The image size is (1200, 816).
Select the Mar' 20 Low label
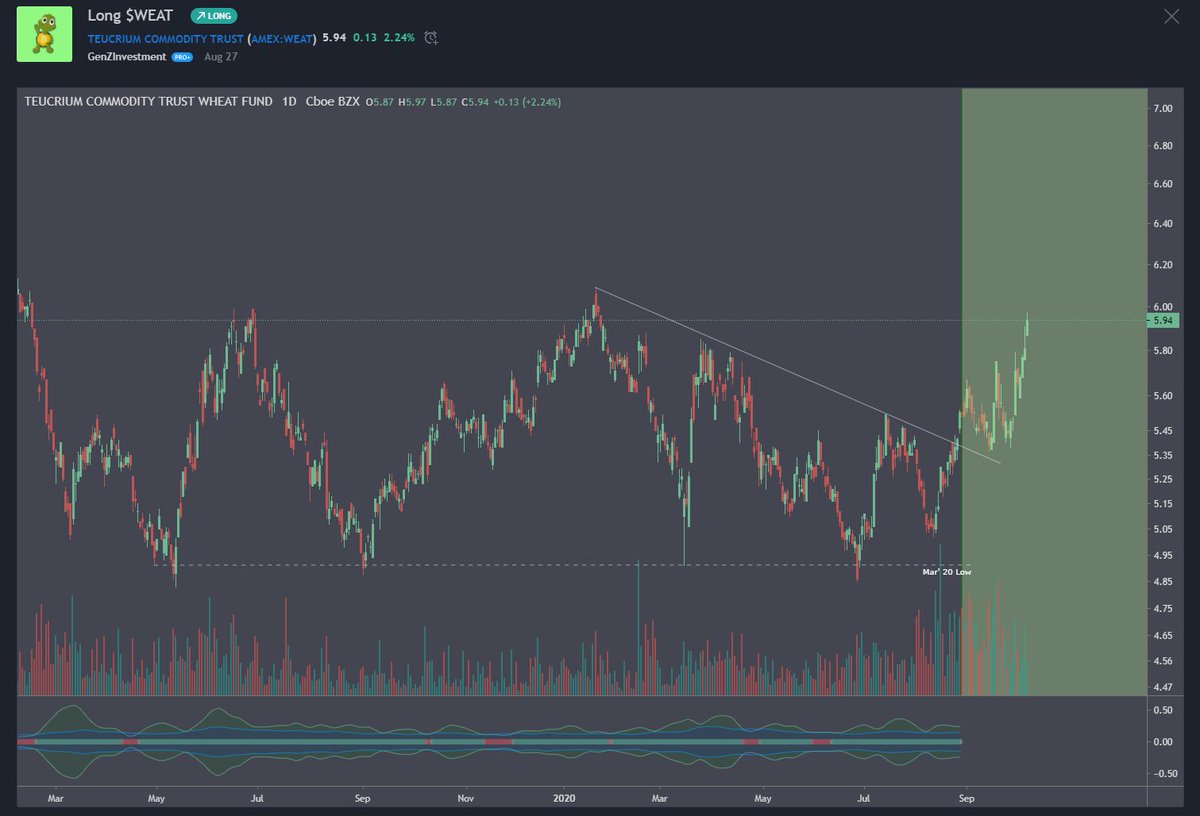tap(946, 572)
